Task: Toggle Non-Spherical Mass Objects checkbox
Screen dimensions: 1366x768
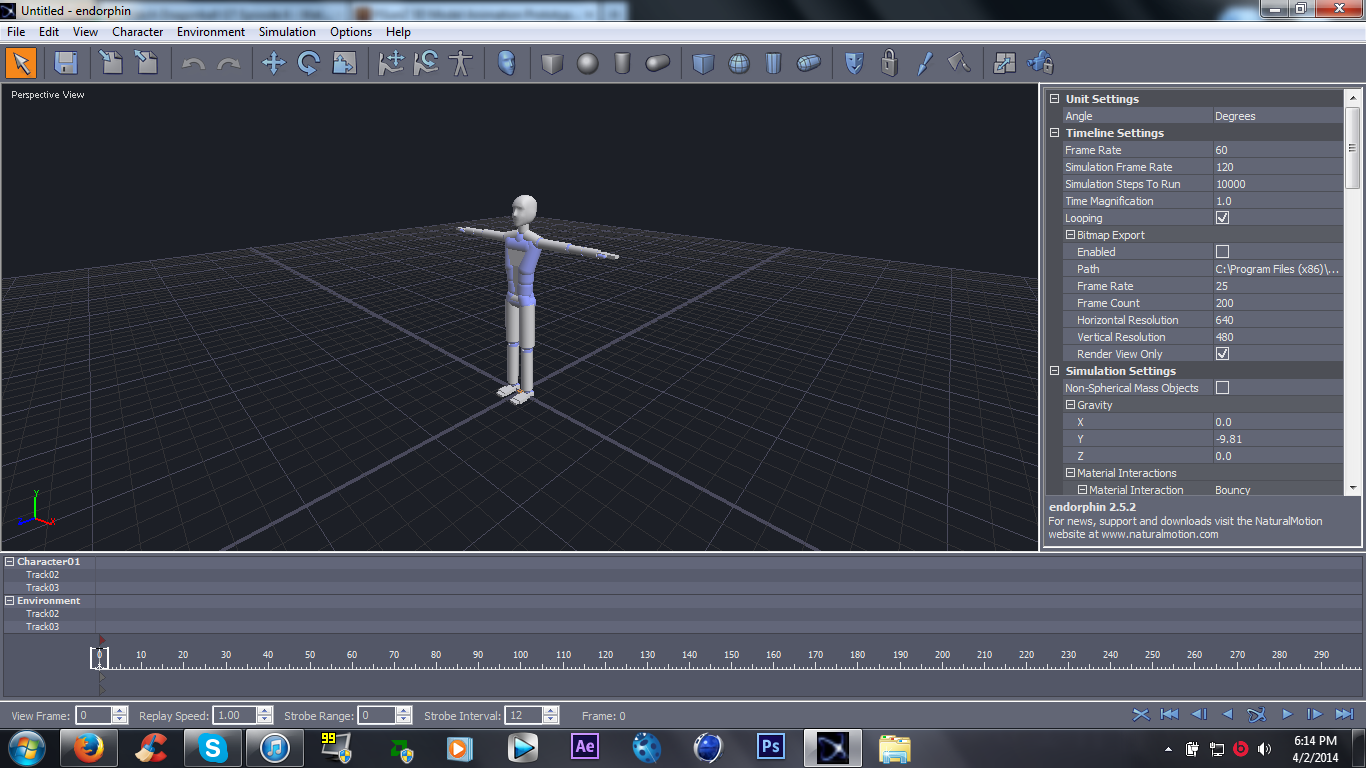Action: pos(1222,388)
